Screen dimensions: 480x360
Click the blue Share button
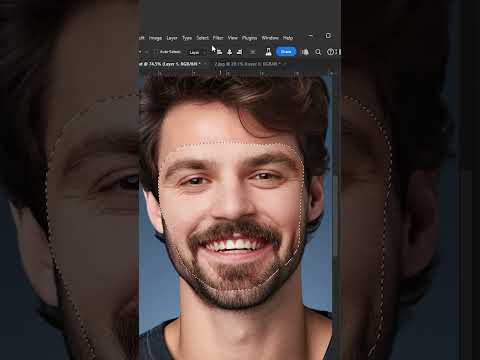click(x=286, y=52)
